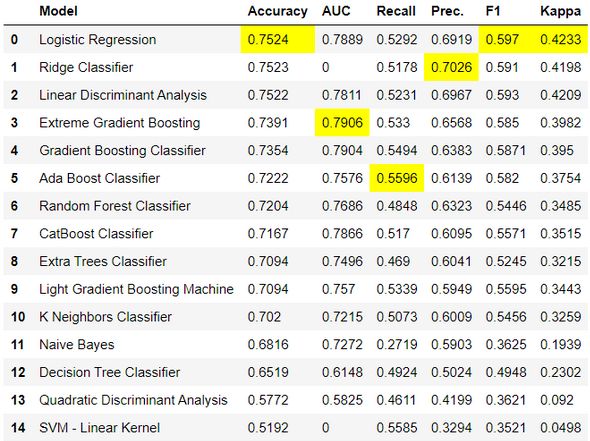
Task: Select the Logistic Regression model name
Action: click(x=97, y=40)
